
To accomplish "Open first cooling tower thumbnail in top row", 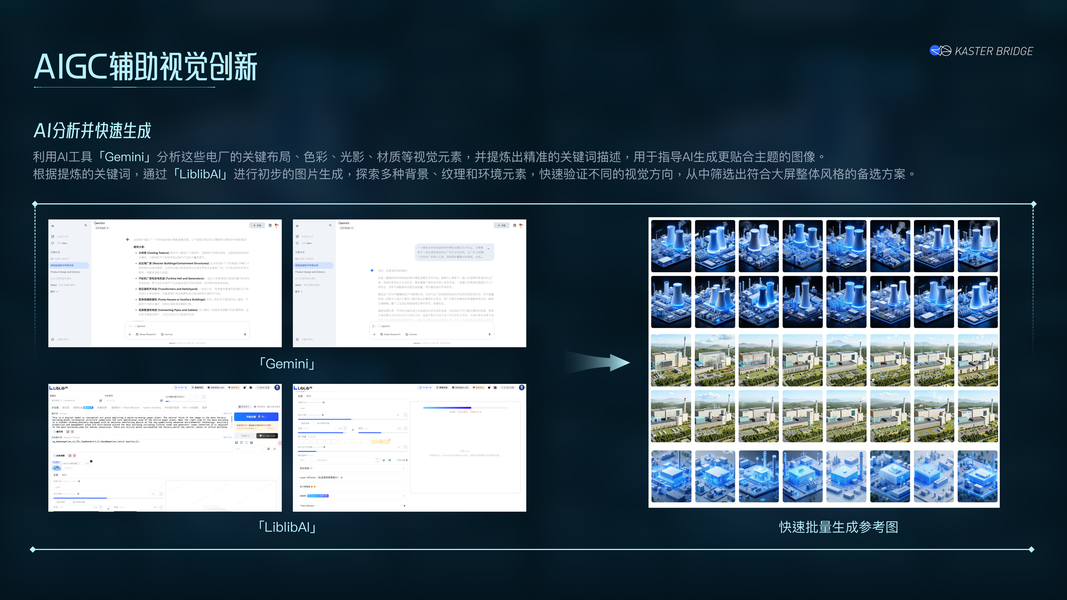I will pyautogui.click(x=671, y=246).
